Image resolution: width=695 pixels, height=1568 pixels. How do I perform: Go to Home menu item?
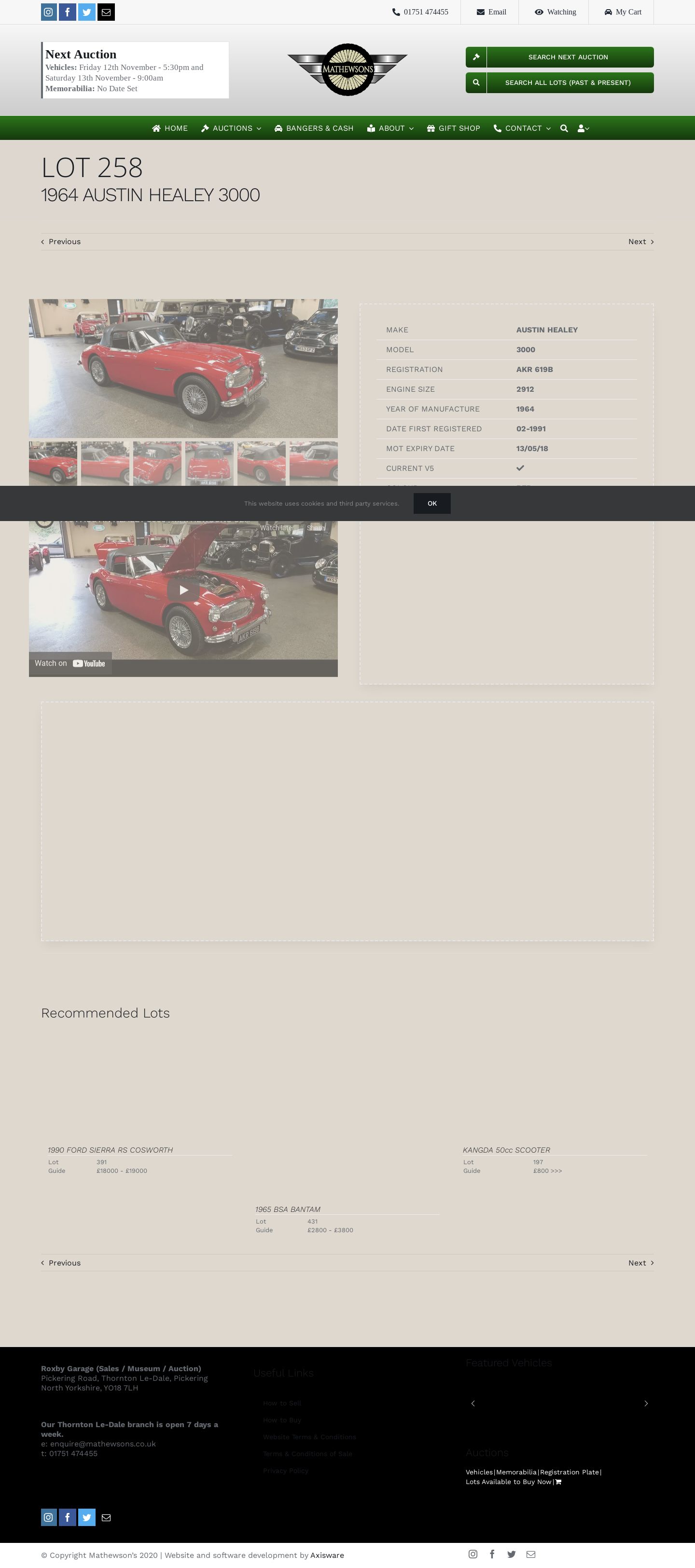(170, 128)
